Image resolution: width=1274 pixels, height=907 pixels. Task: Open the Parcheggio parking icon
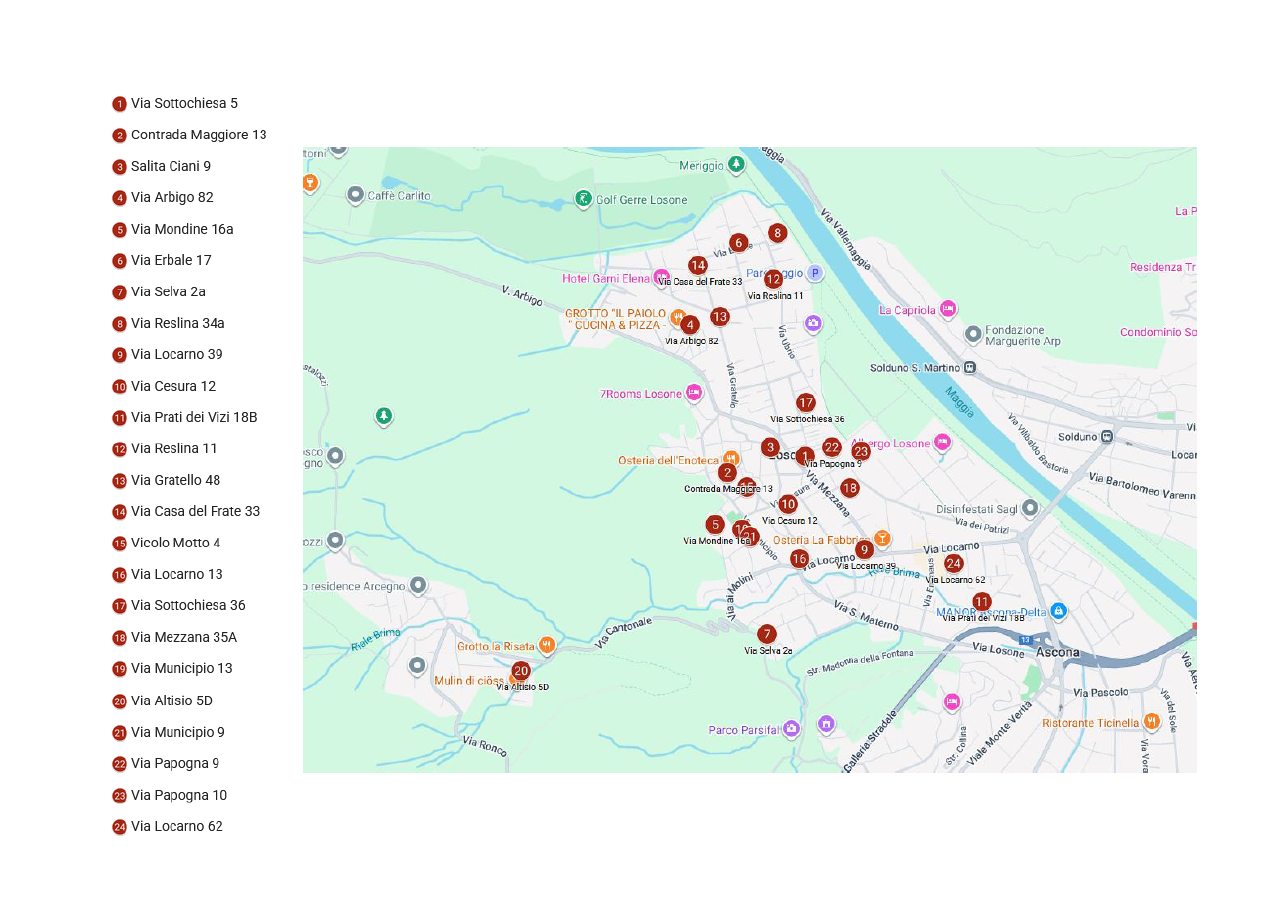pyautogui.click(x=815, y=273)
